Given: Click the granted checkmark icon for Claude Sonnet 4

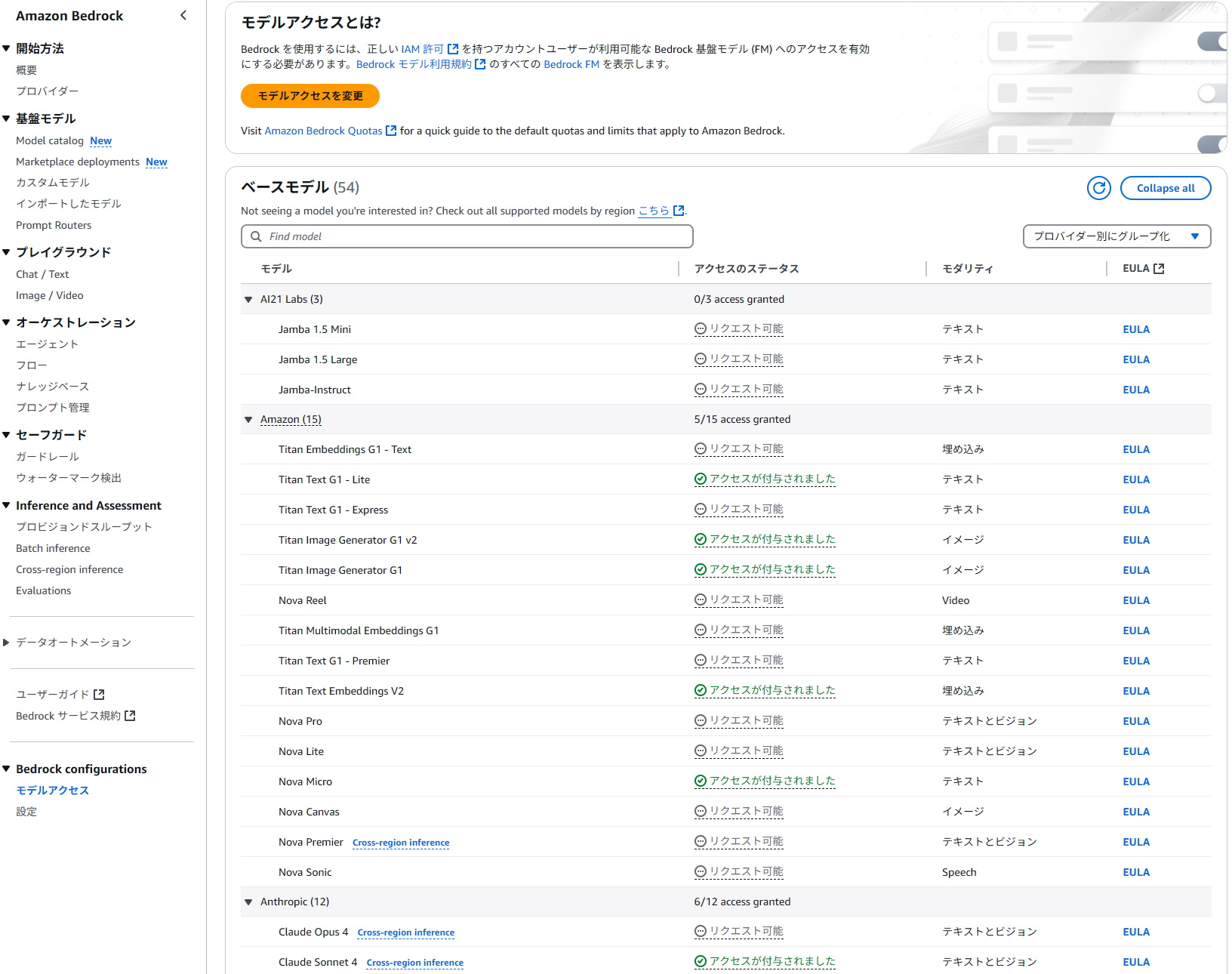Looking at the screenshot, I should tap(701, 961).
